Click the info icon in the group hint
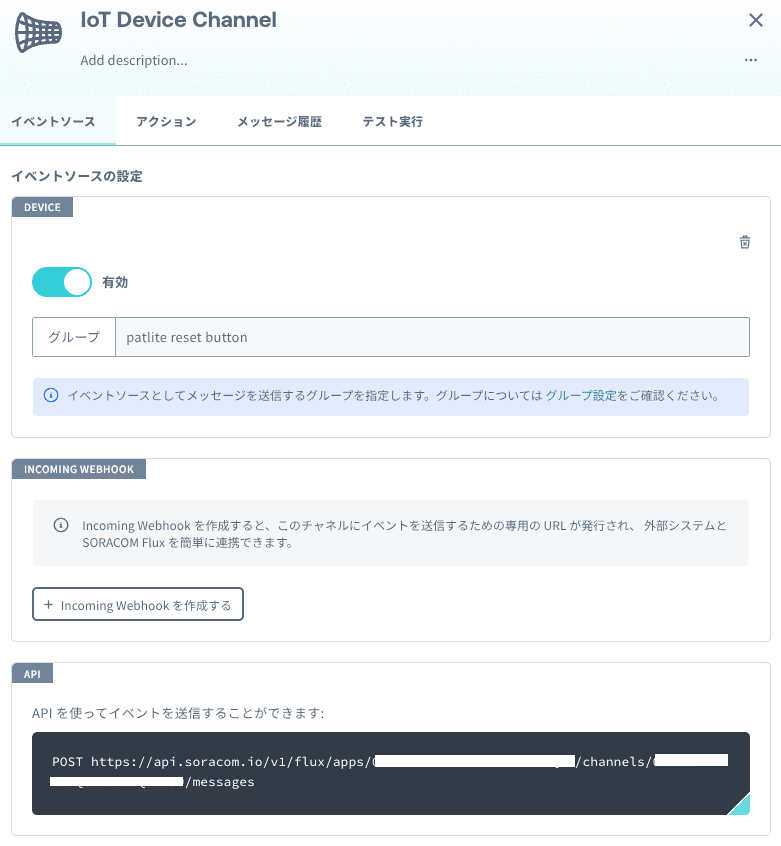This screenshot has height=846, width=781. [51, 395]
